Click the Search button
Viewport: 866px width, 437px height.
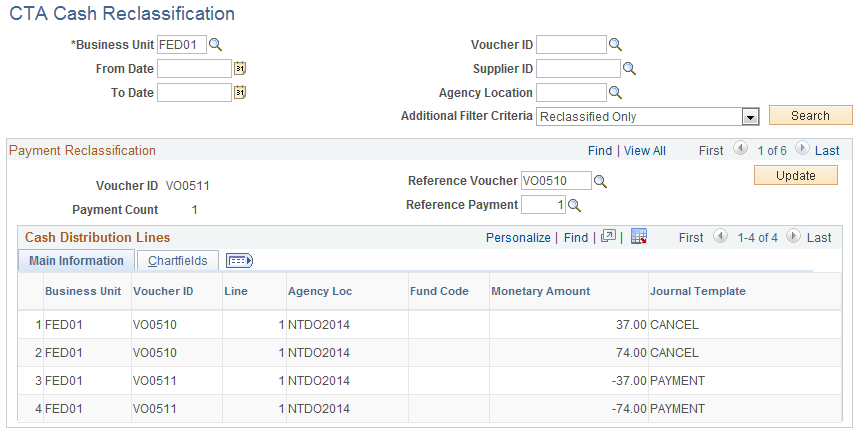[x=811, y=115]
